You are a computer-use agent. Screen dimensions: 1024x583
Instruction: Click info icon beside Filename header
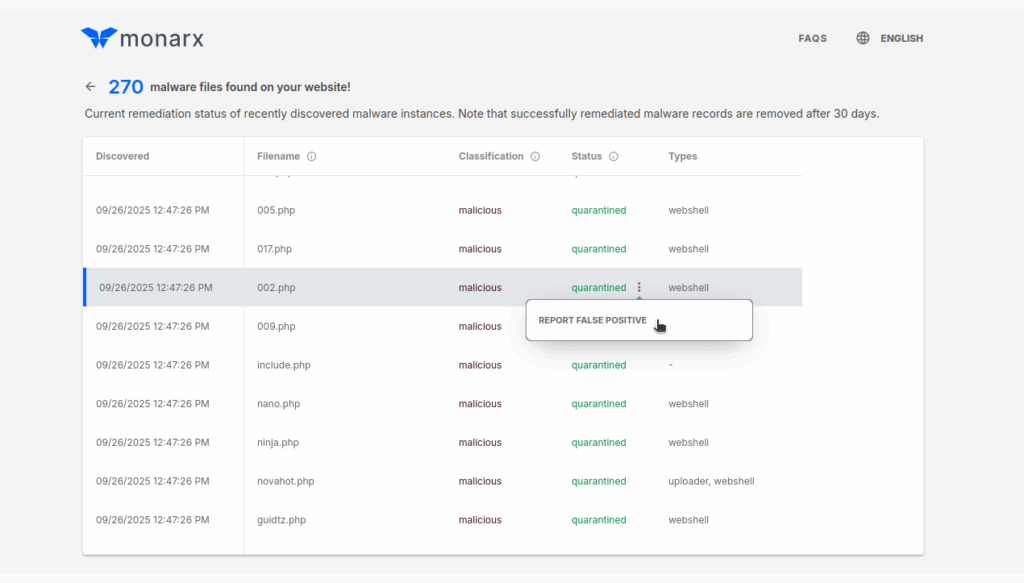[x=311, y=157]
